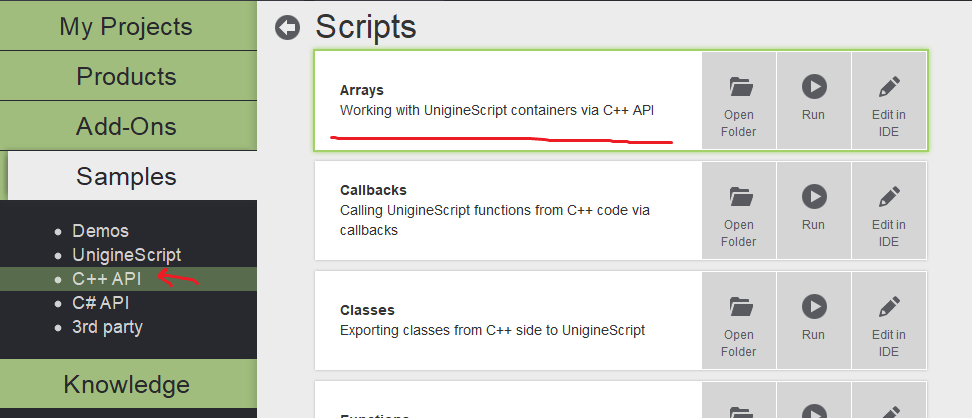Run the Arrays sample

tap(813, 101)
